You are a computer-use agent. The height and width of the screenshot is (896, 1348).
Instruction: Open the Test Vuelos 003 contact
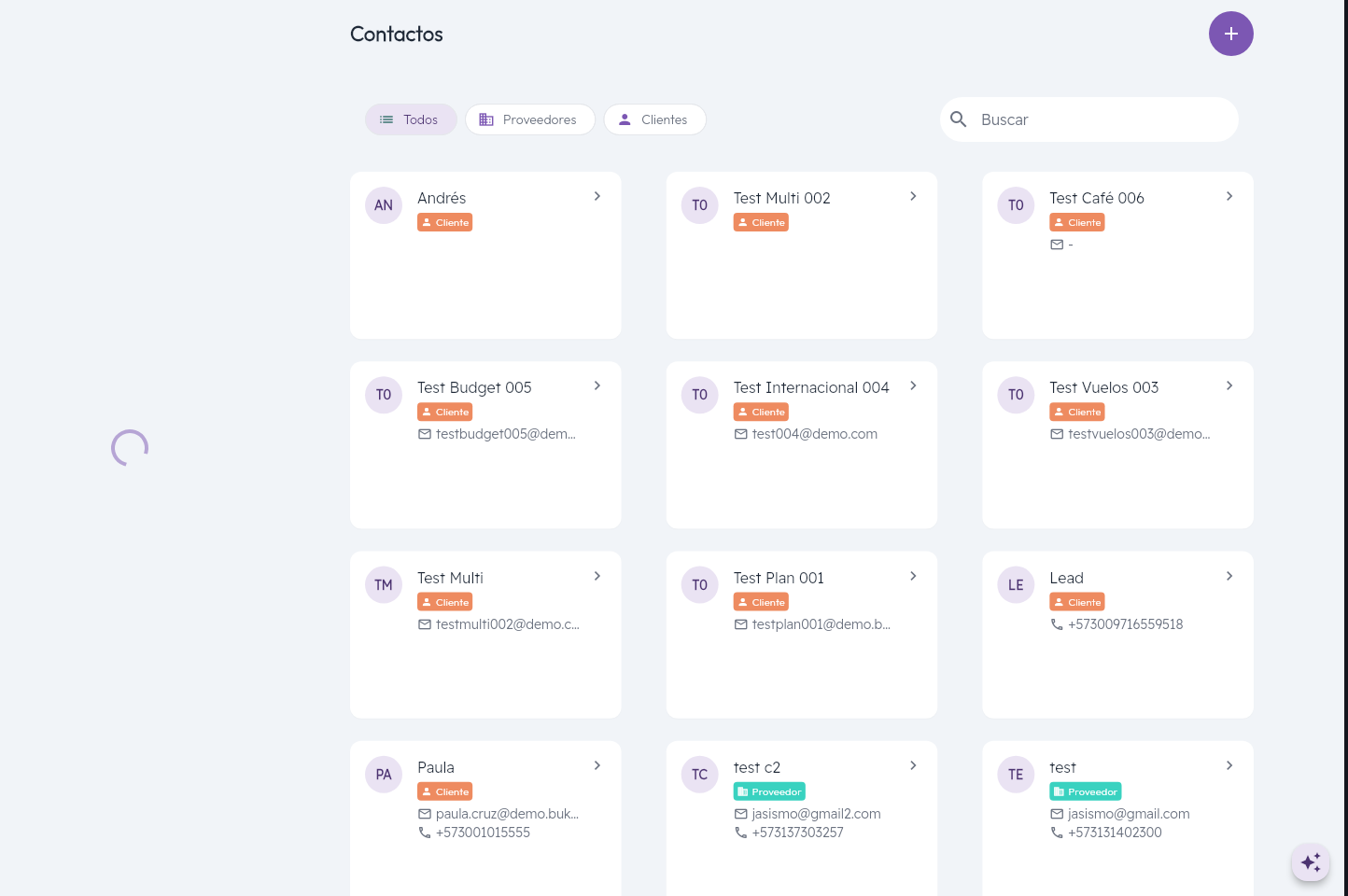1103,387
